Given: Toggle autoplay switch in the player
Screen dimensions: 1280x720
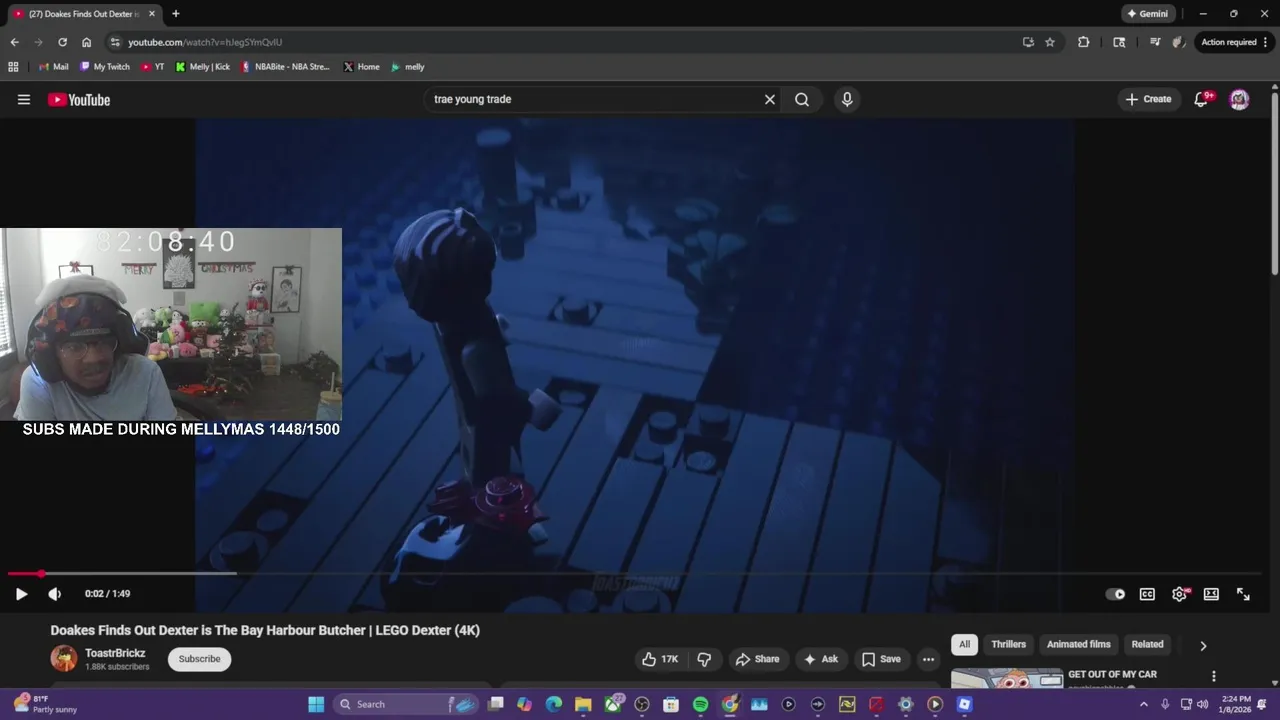Looking at the screenshot, I should [x=1115, y=594].
